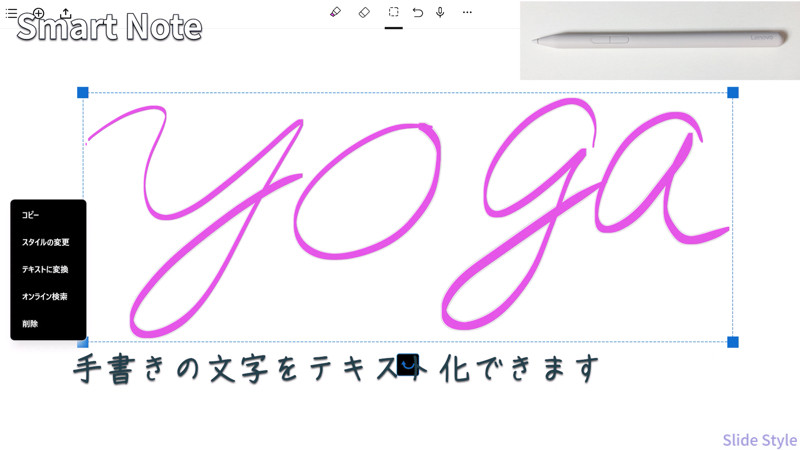Click オンライン検索 in the context menu
Image resolution: width=800 pixels, height=450 pixels.
[x=45, y=296]
